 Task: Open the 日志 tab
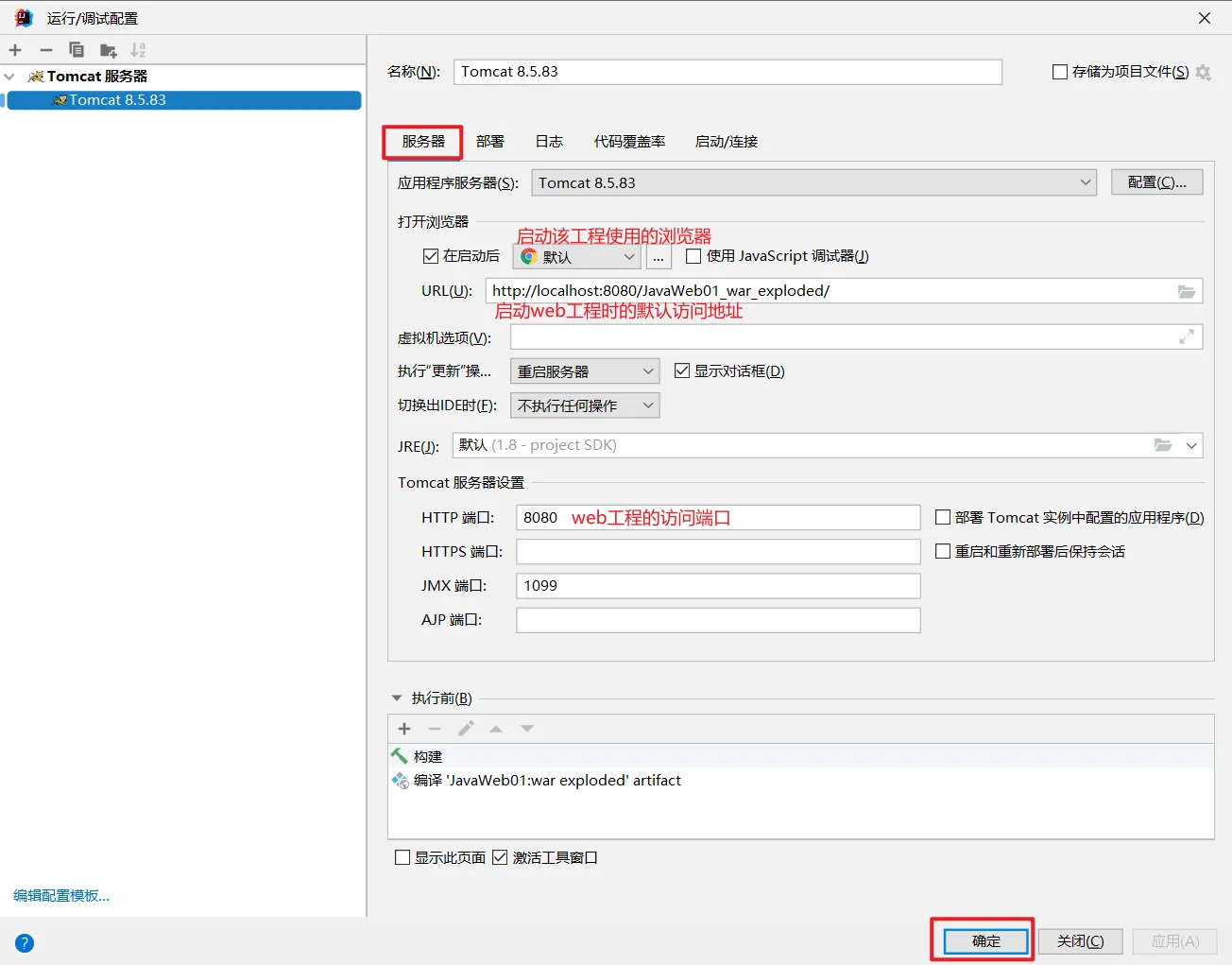tap(549, 142)
